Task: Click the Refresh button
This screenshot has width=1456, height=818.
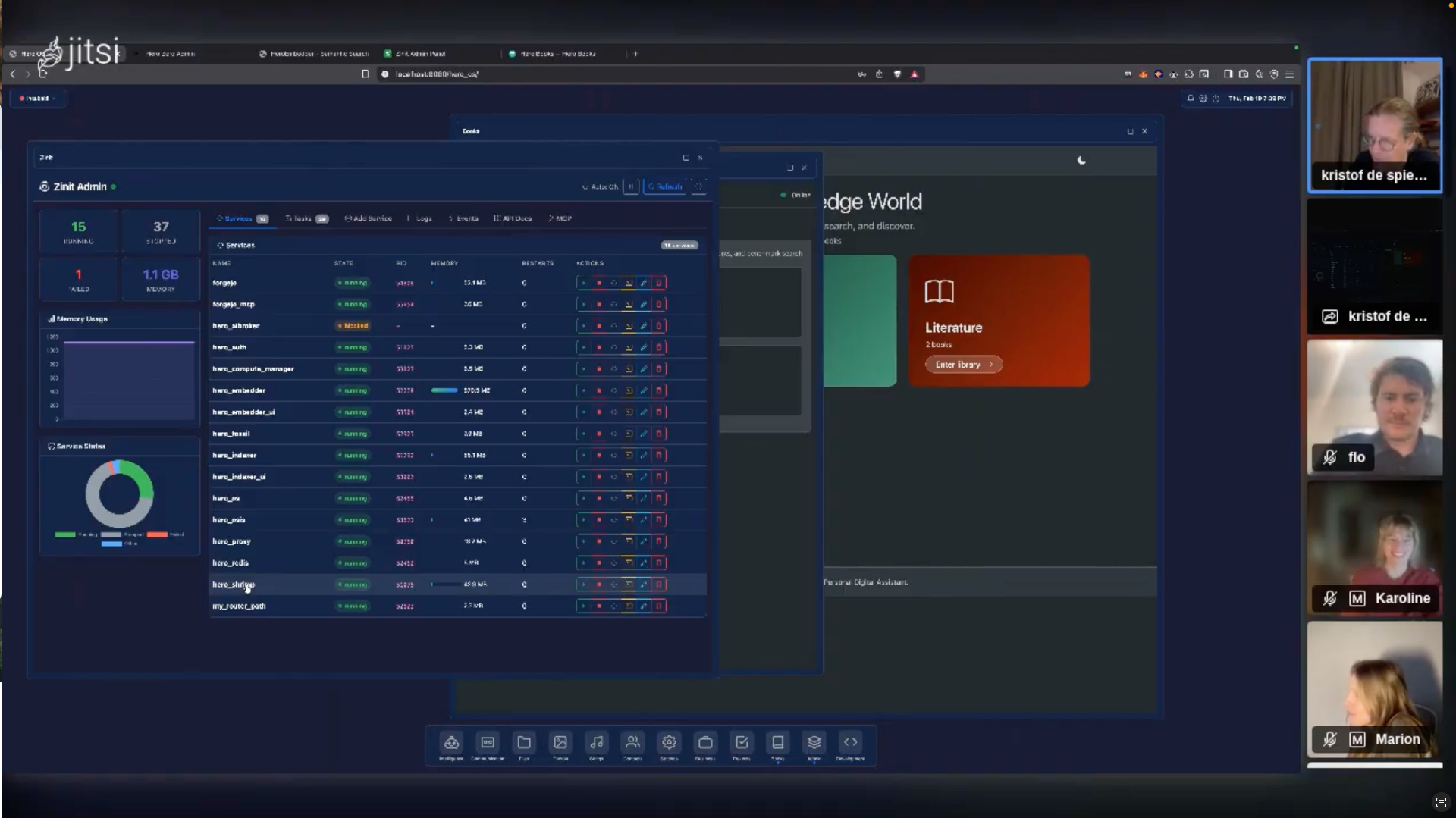Action: pos(665,186)
